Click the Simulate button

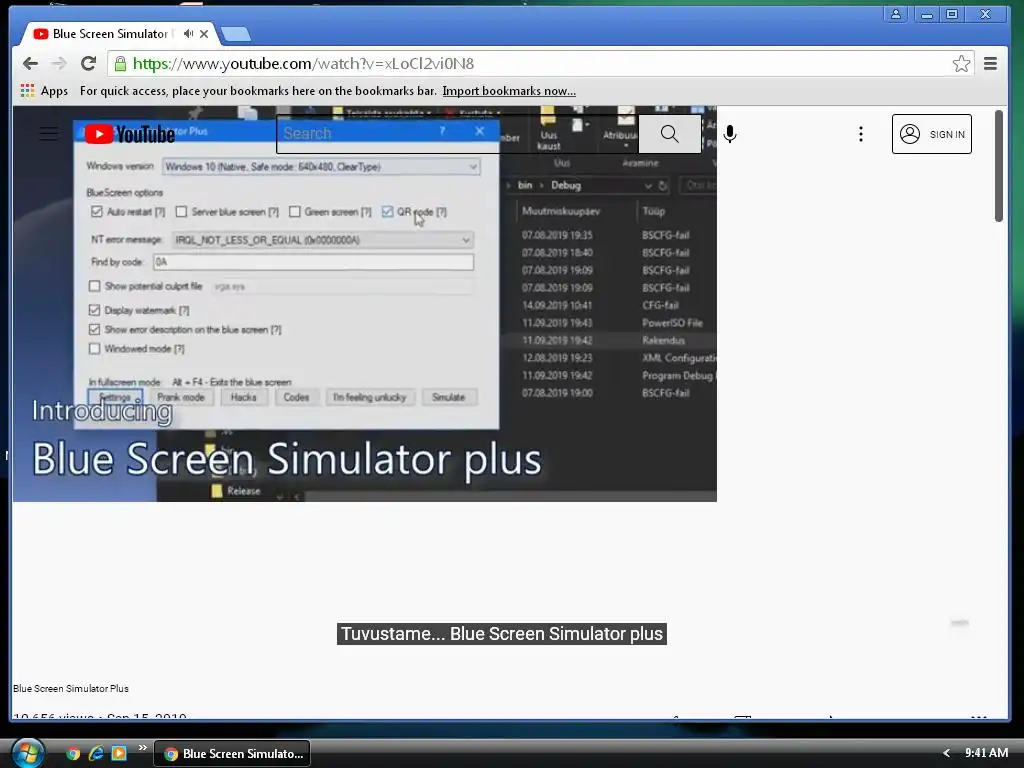point(449,397)
